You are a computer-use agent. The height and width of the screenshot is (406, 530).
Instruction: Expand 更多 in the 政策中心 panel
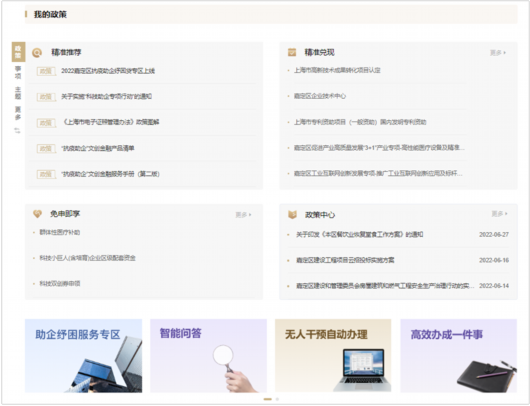coord(499,214)
